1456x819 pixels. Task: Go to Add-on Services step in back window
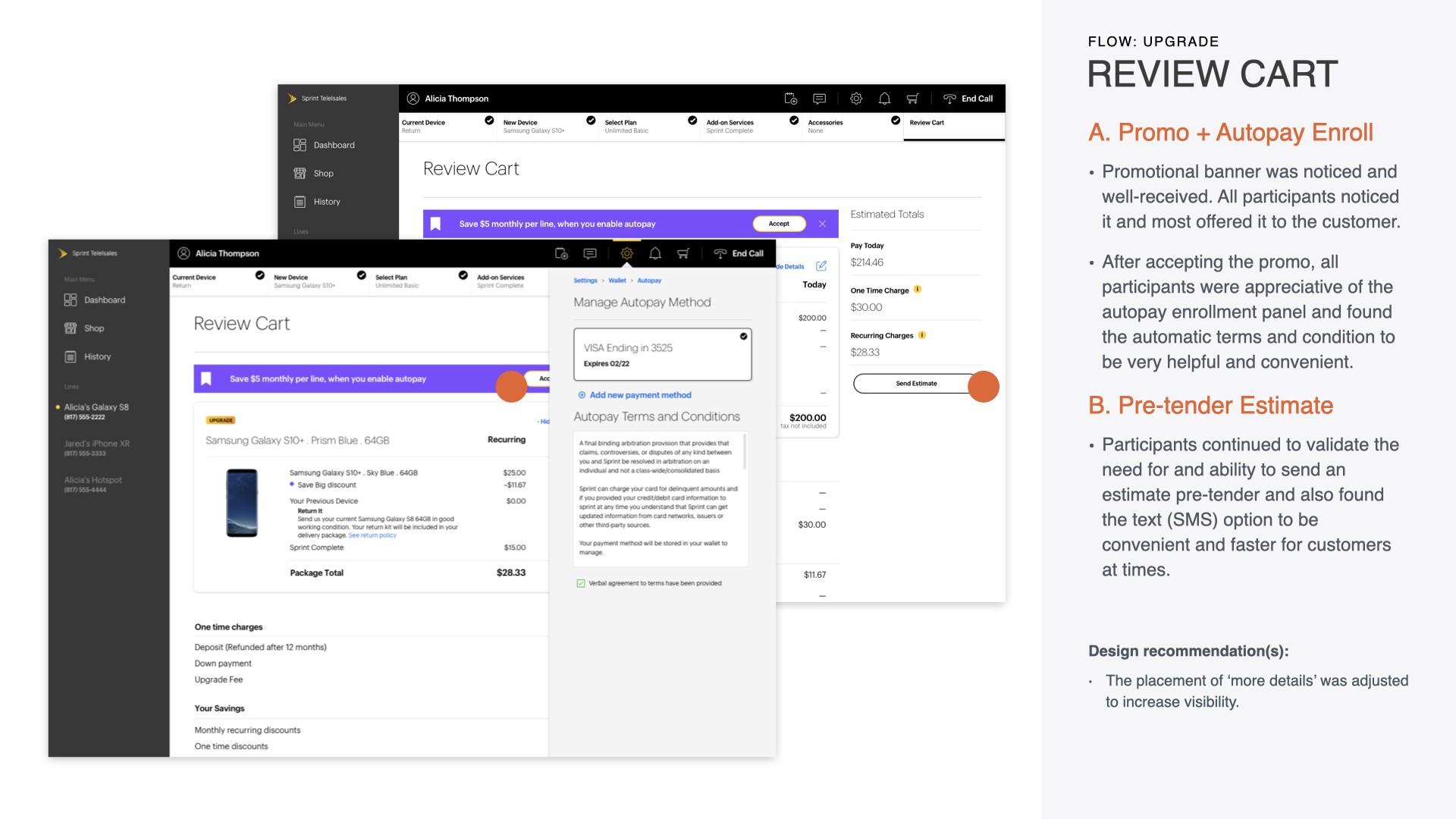(752, 126)
